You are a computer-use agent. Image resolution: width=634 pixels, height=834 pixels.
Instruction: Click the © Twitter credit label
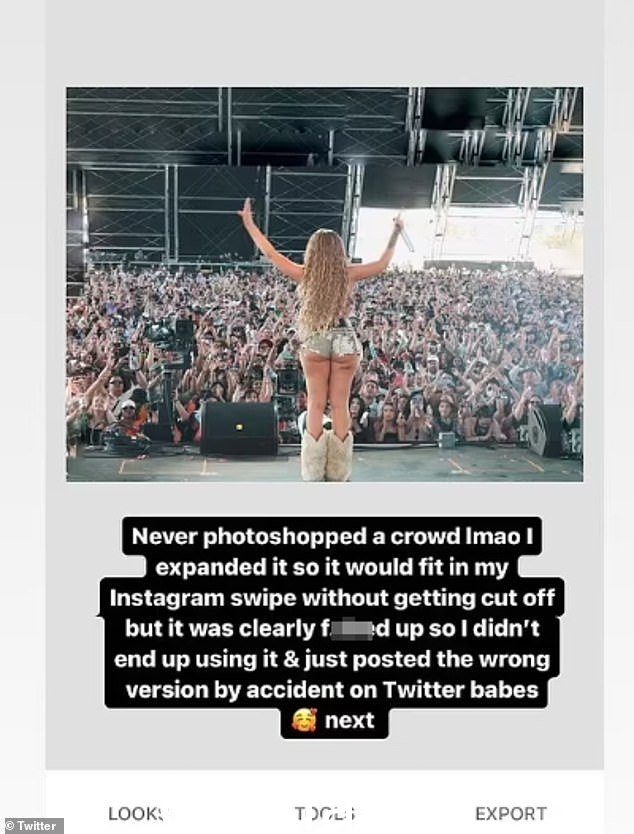point(31,826)
